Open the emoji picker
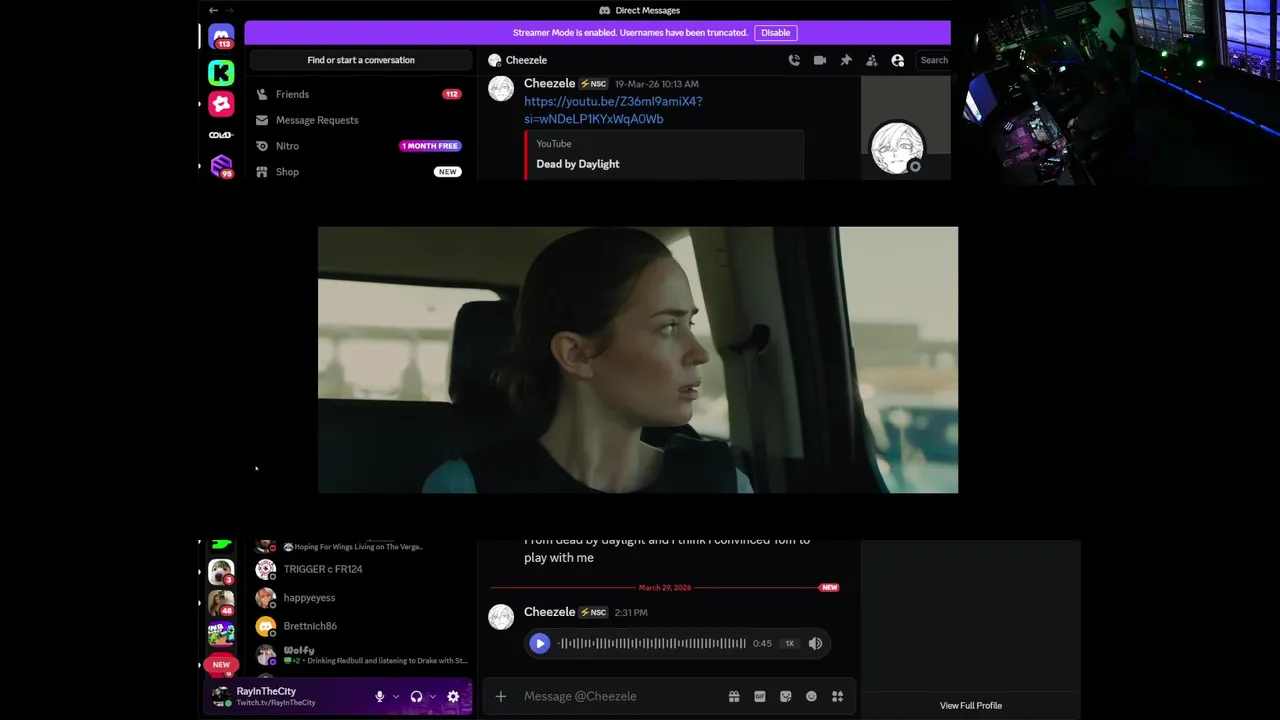 [811, 696]
